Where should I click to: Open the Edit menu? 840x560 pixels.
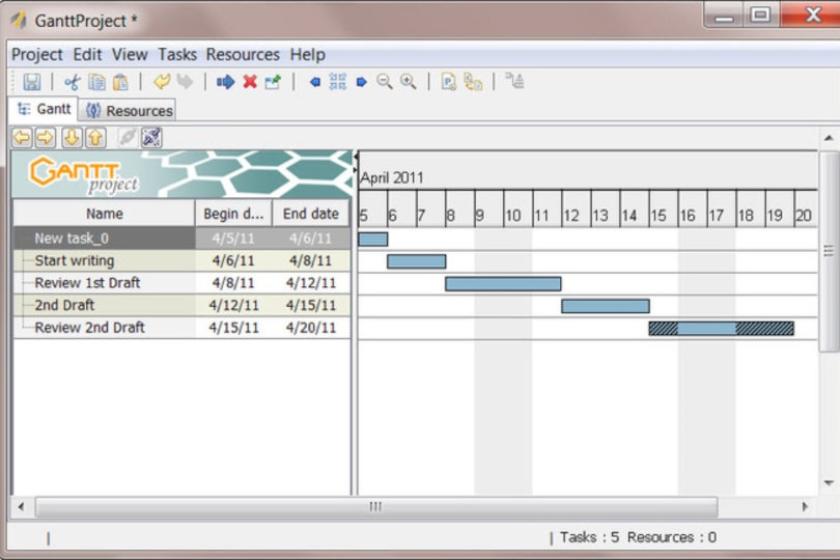tap(87, 55)
